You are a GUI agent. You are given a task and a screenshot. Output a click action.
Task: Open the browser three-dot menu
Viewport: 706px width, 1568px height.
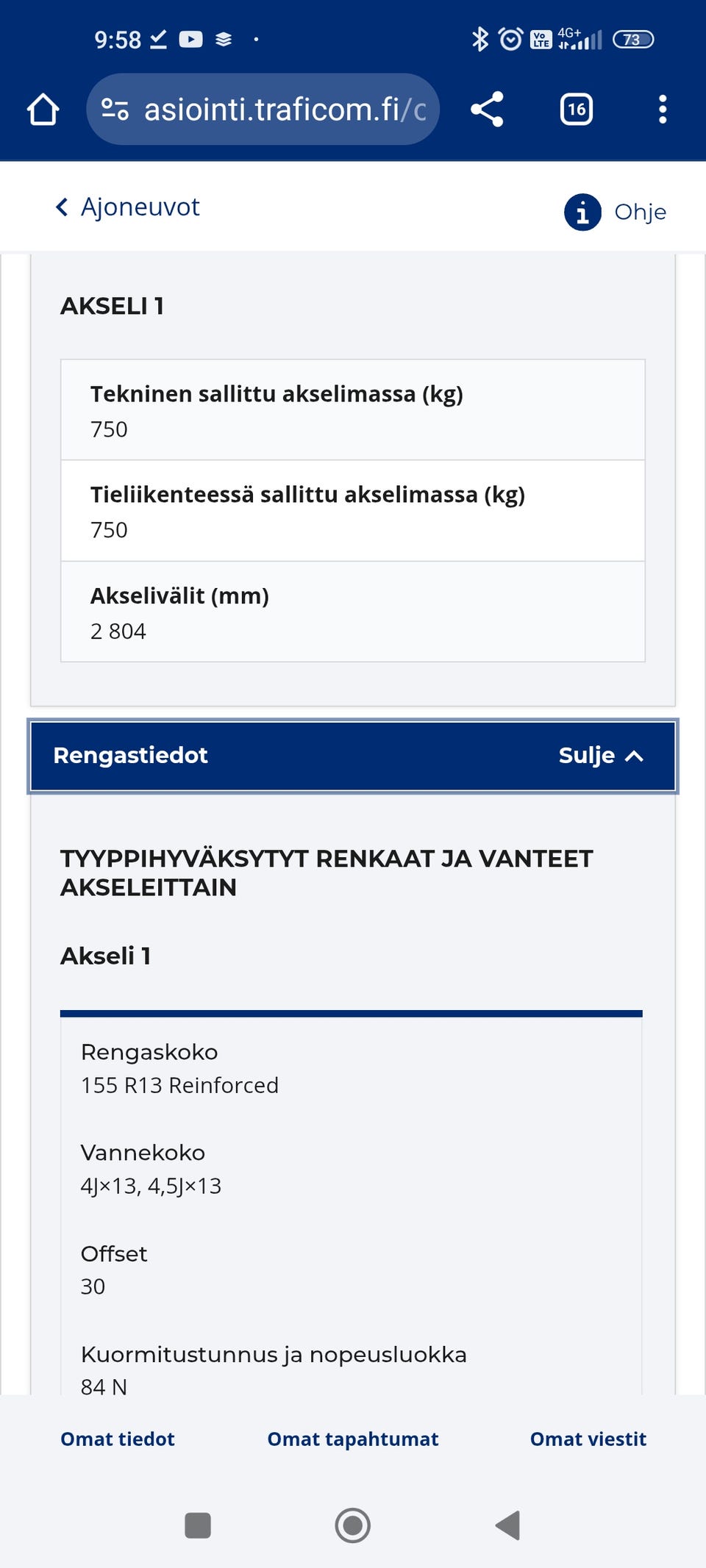click(x=663, y=109)
